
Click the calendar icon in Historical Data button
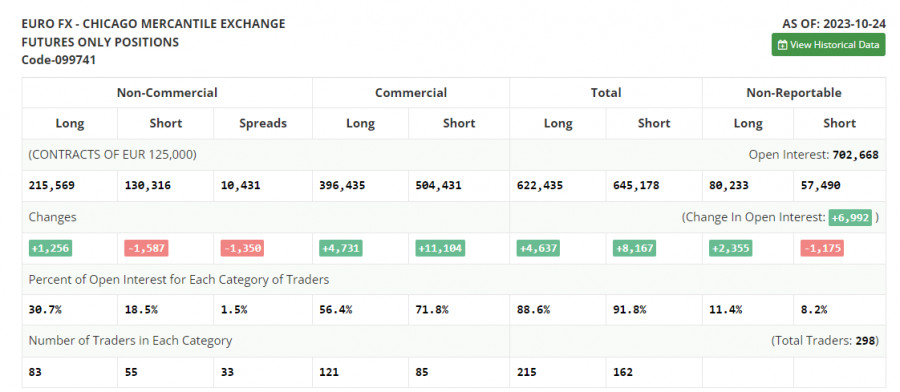coord(782,45)
